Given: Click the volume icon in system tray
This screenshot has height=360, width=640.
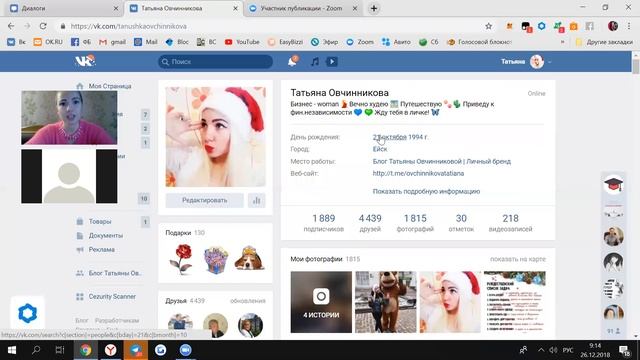Looking at the screenshot, I should [553, 350].
